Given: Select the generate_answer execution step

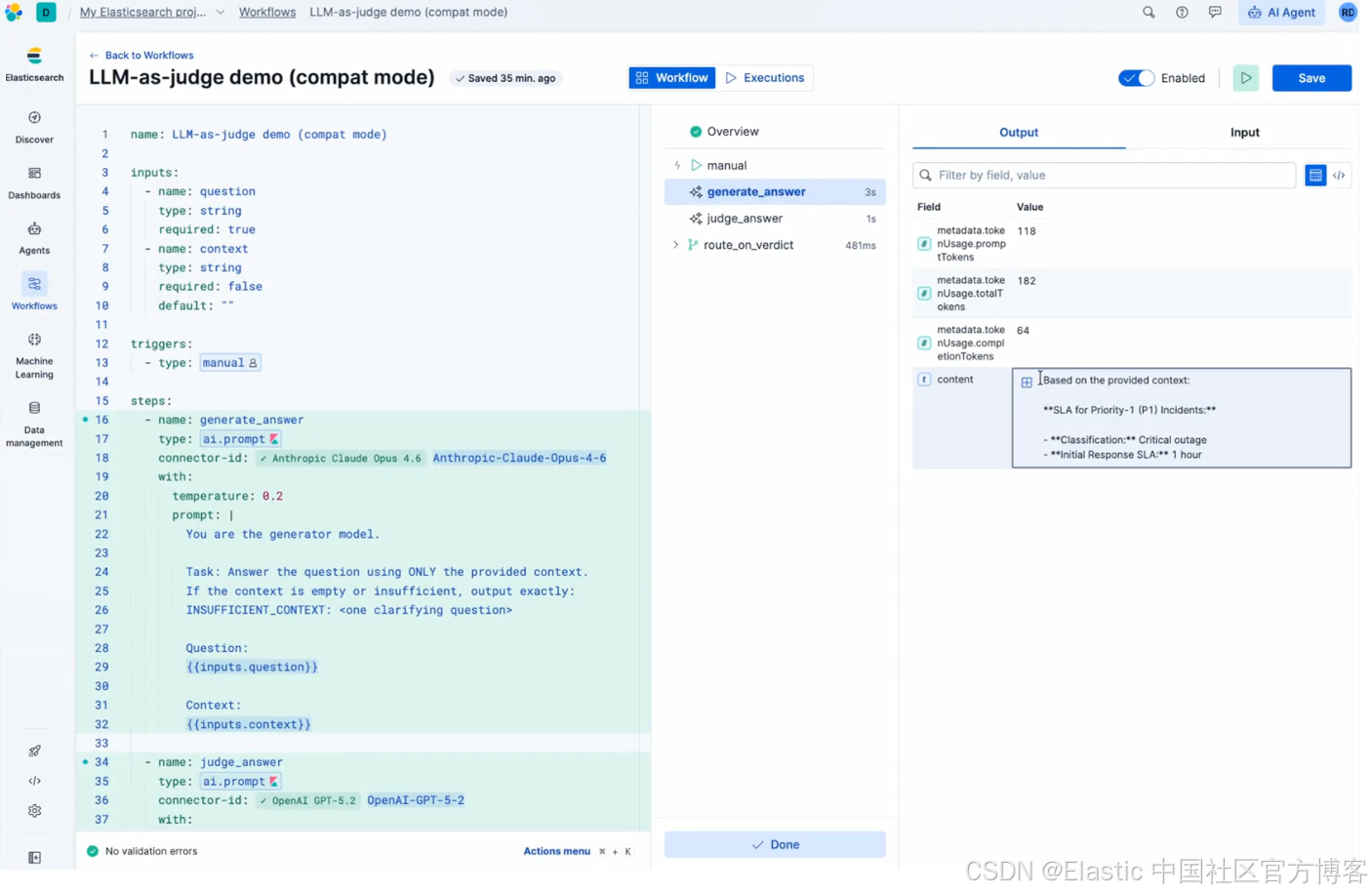Looking at the screenshot, I should [x=775, y=192].
